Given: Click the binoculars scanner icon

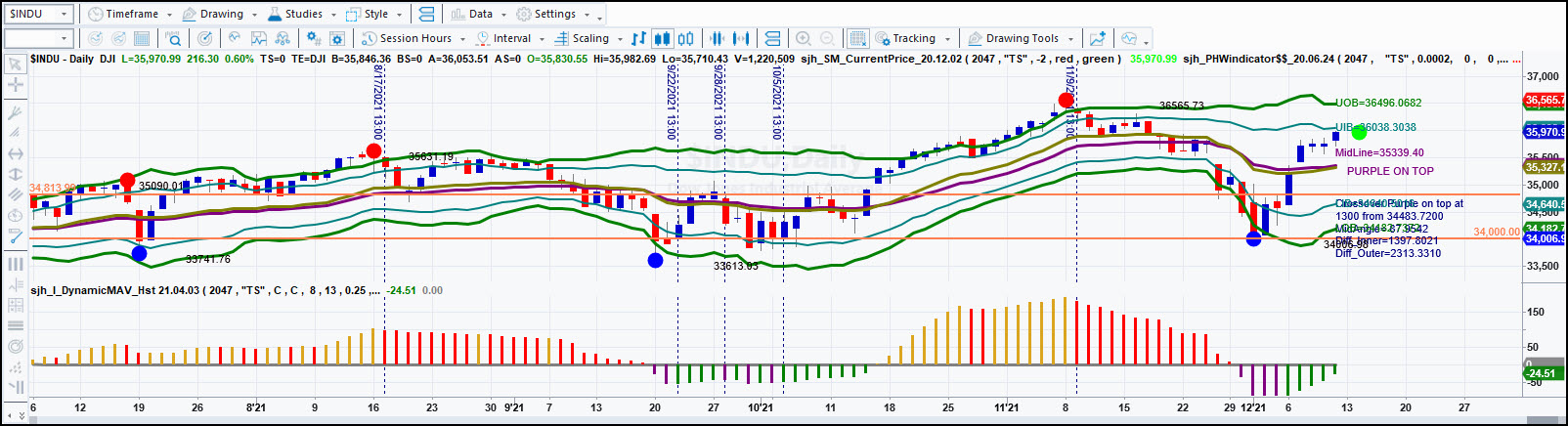Looking at the screenshot, I should (283, 38).
